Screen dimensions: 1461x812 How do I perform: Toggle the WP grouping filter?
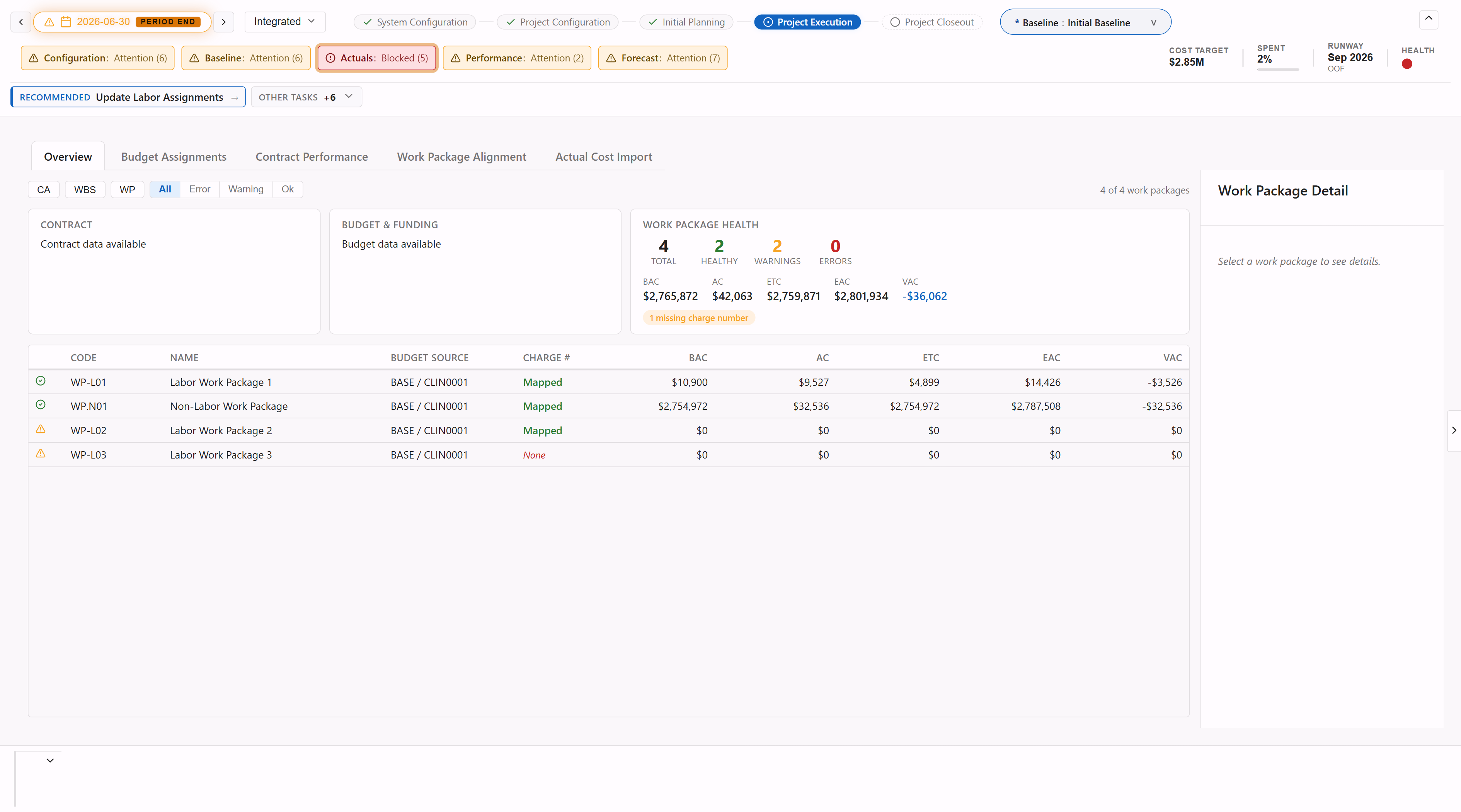pos(128,189)
